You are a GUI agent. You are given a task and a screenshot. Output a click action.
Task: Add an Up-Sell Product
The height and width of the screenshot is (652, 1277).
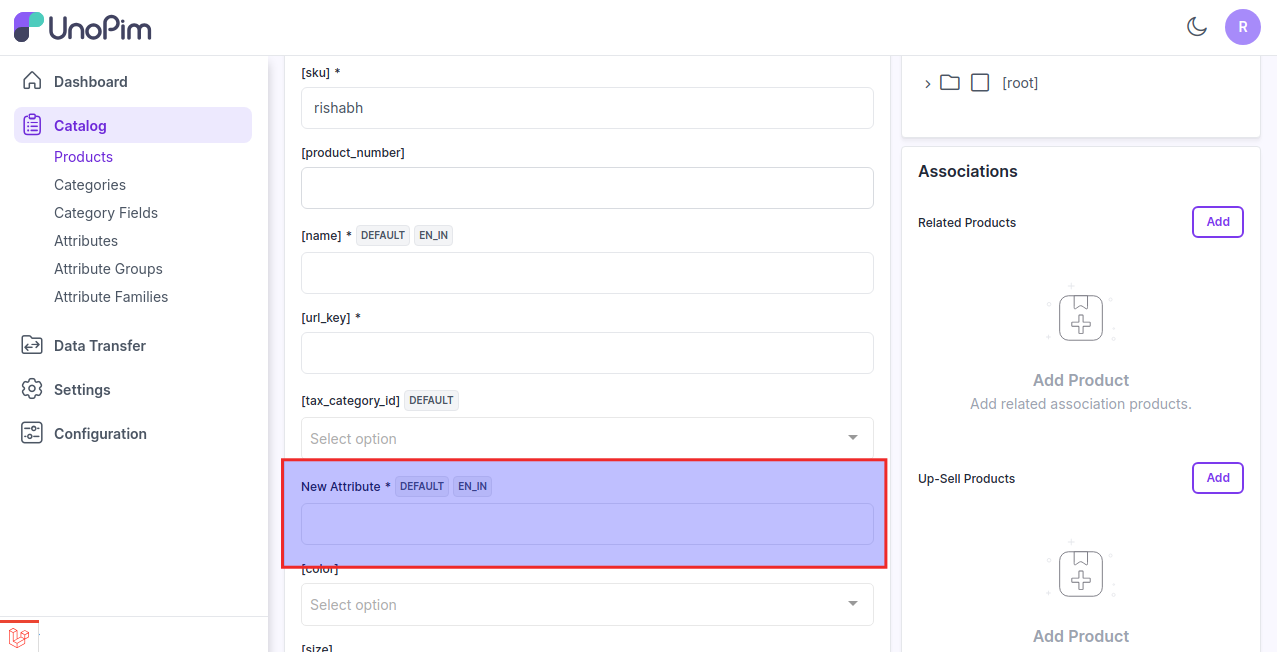click(1217, 478)
